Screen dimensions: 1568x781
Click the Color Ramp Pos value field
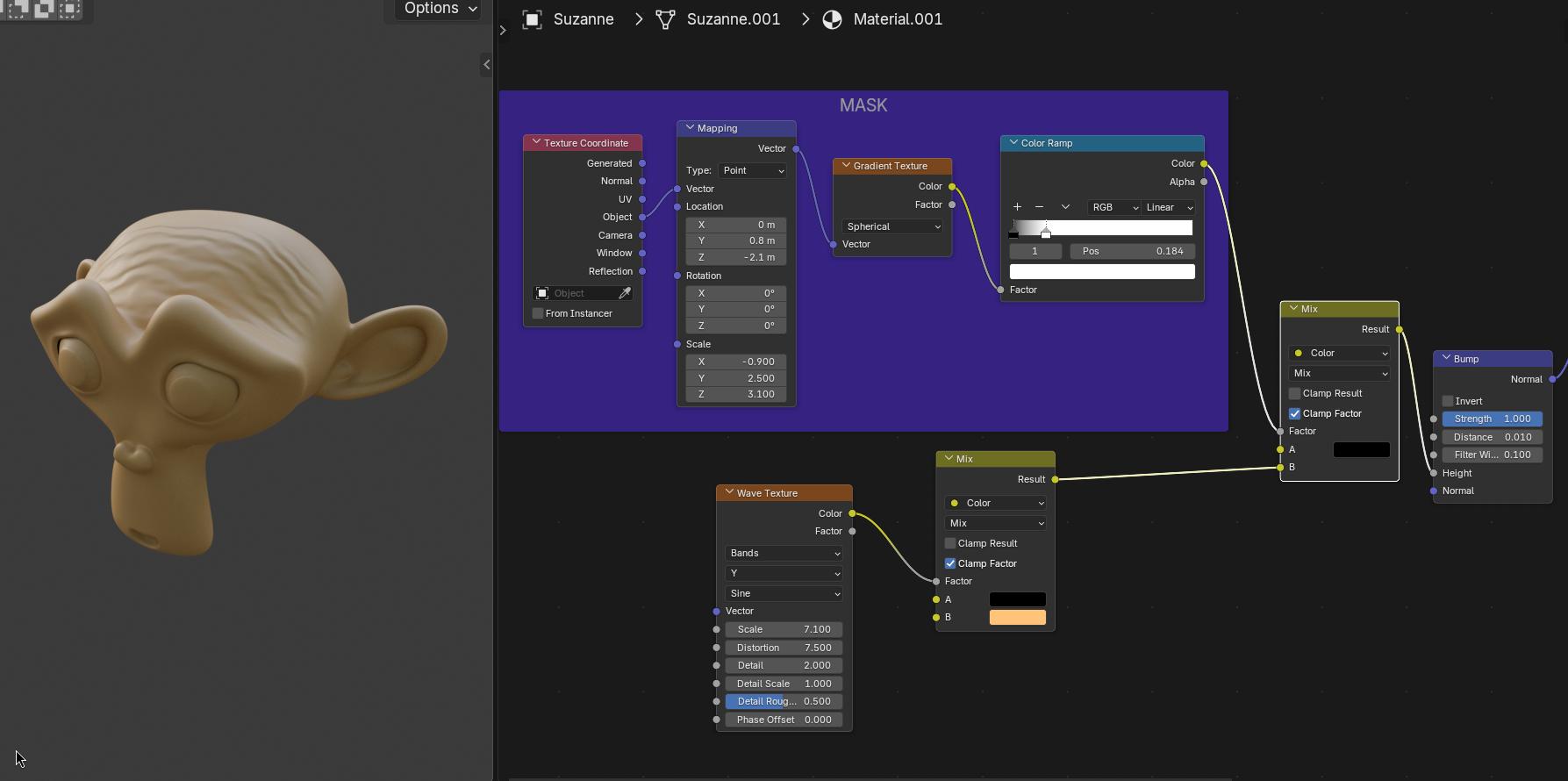pos(1133,251)
